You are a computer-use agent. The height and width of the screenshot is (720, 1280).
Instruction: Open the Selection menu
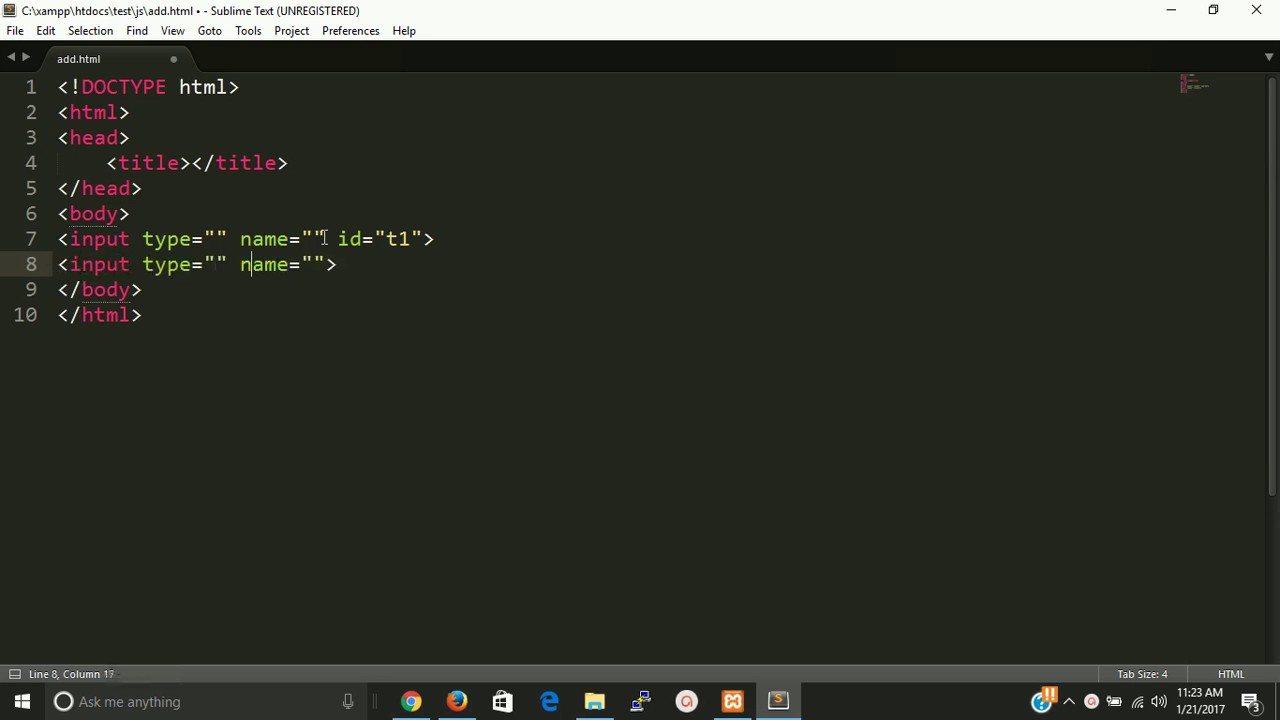point(90,31)
